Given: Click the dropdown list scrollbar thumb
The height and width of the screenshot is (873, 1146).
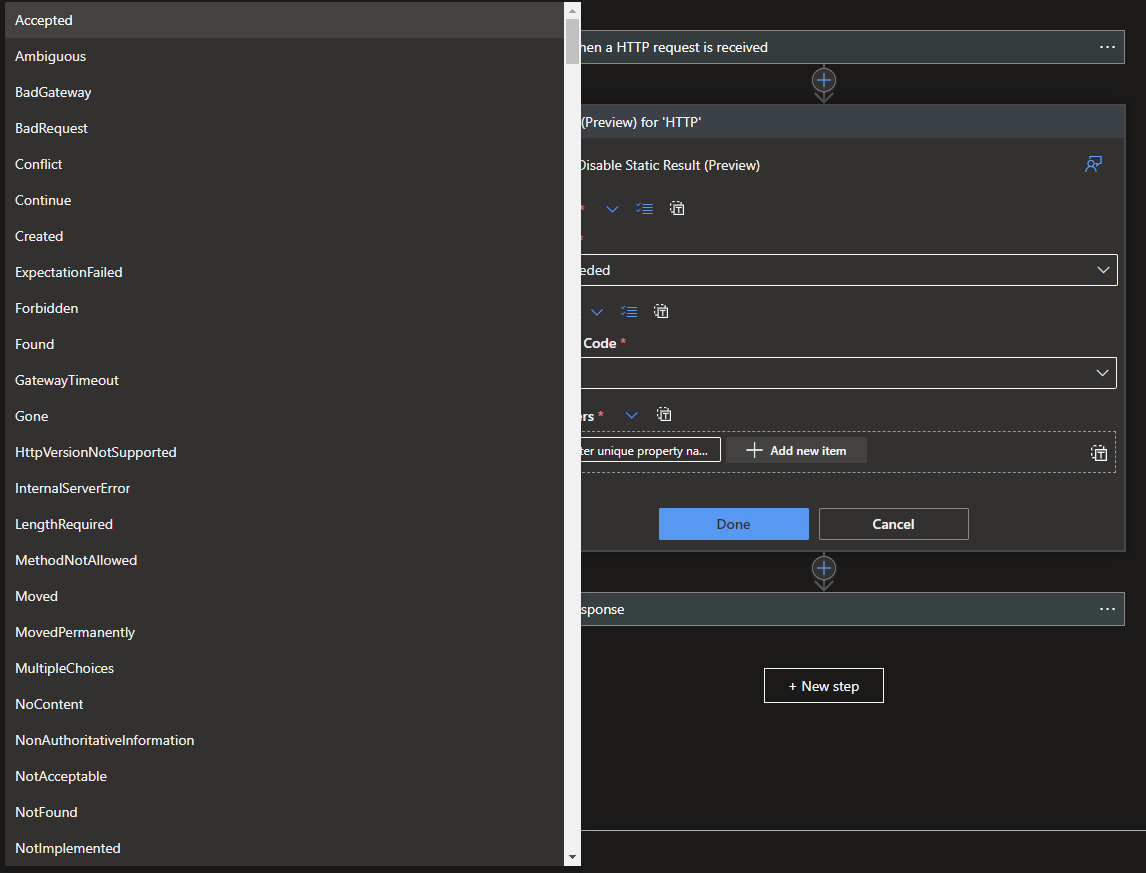Looking at the screenshot, I should point(572,41).
